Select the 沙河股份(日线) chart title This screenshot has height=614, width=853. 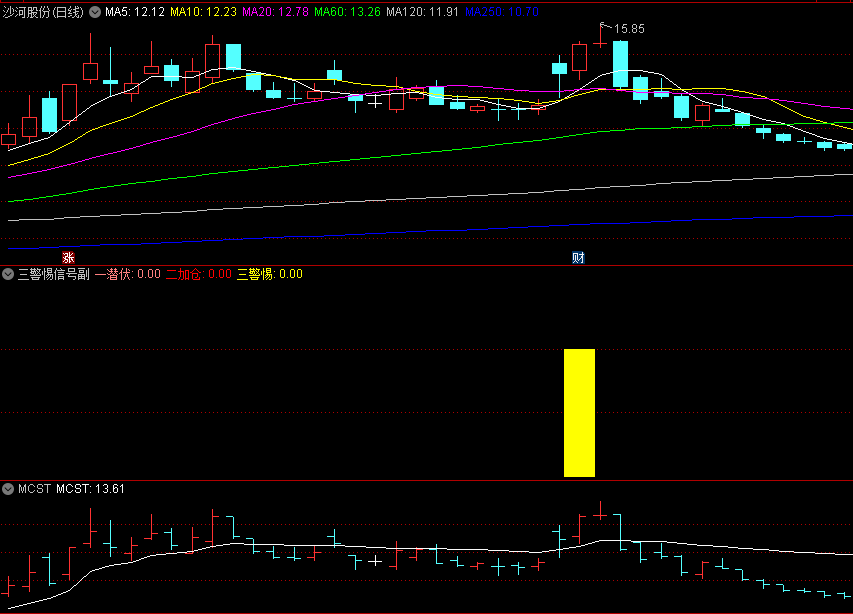pos(43,12)
